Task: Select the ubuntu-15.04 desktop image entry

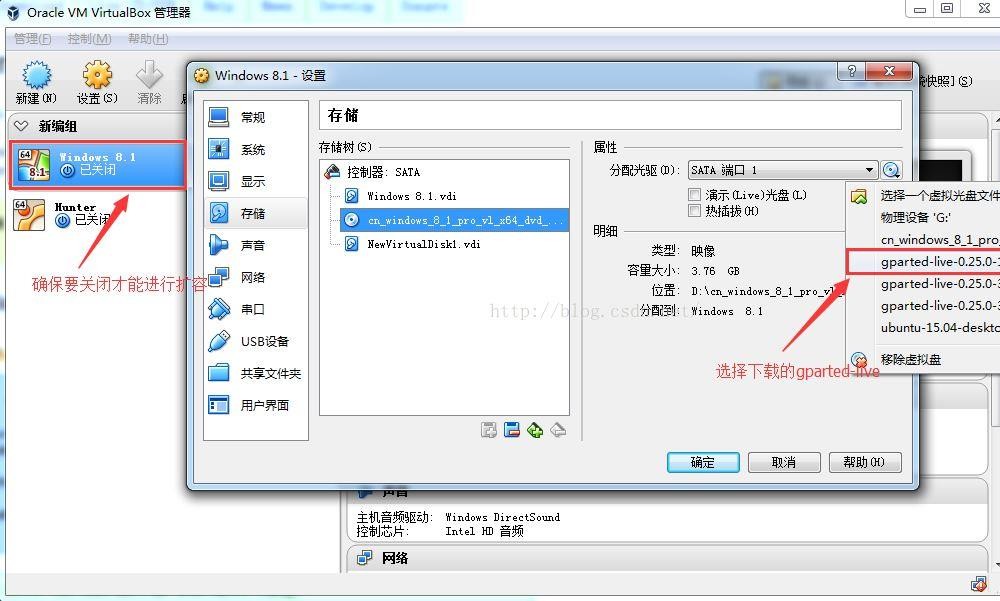Action: click(x=938, y=327)
